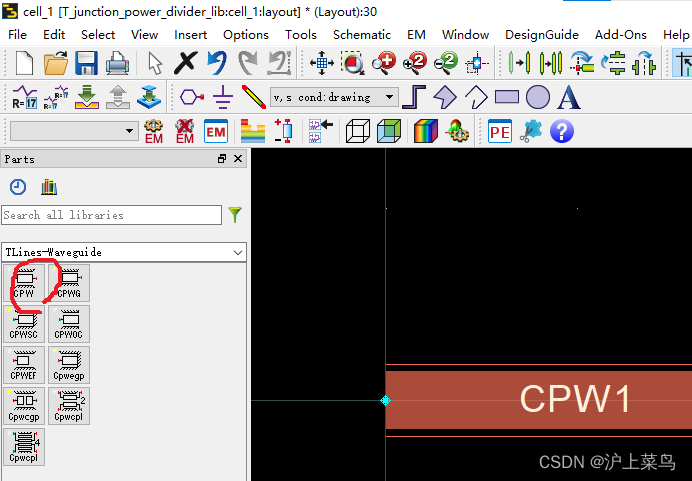Open the Tools menu

[301, 34]
